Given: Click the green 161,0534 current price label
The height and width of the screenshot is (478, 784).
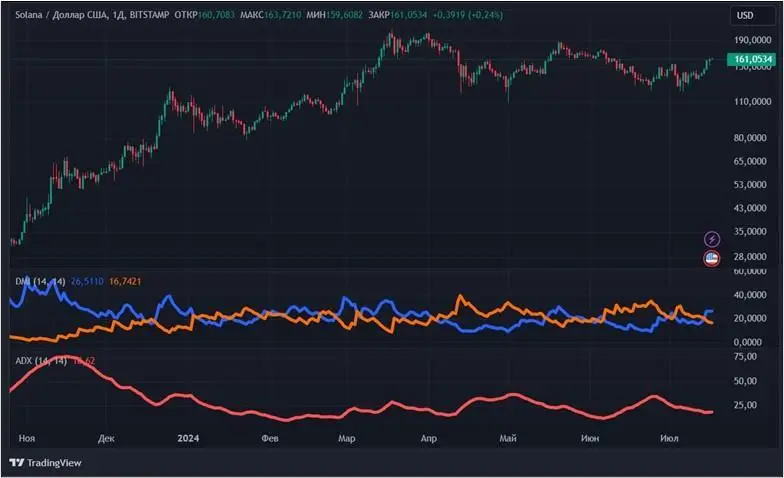Looking at the screenshot, I should [754, 60].
